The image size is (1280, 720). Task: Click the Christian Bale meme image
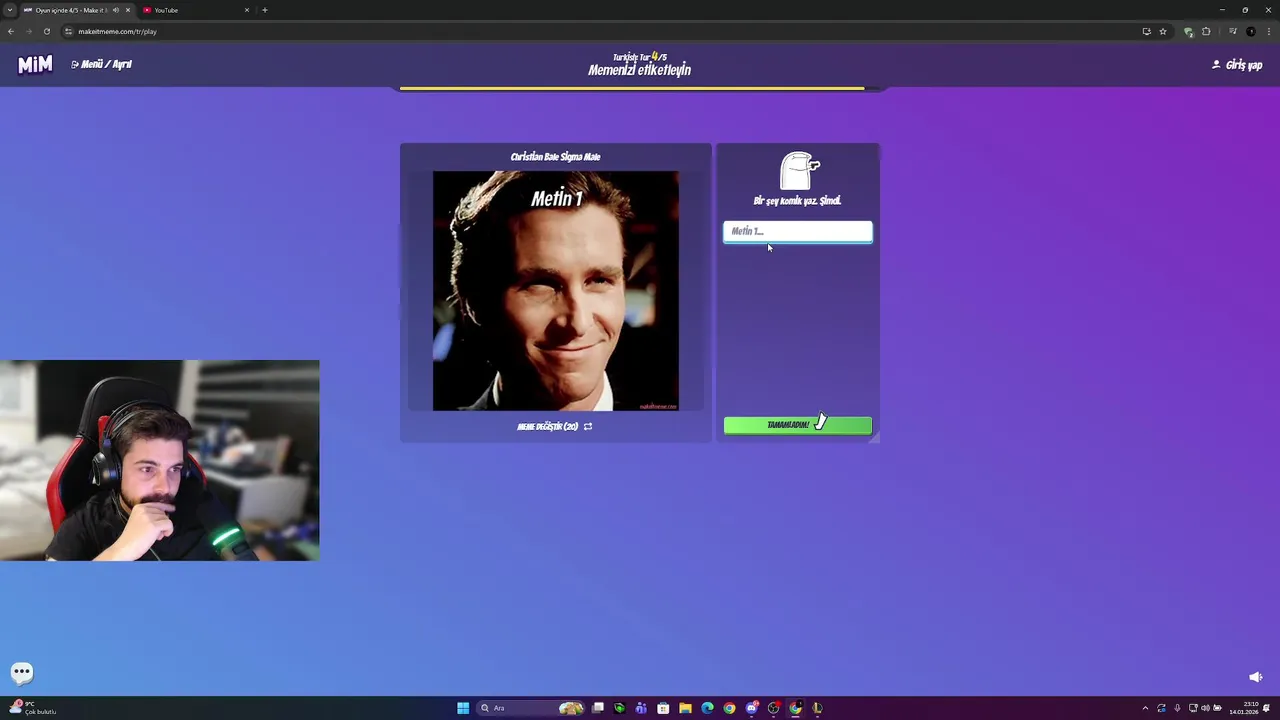click(555, 291)
